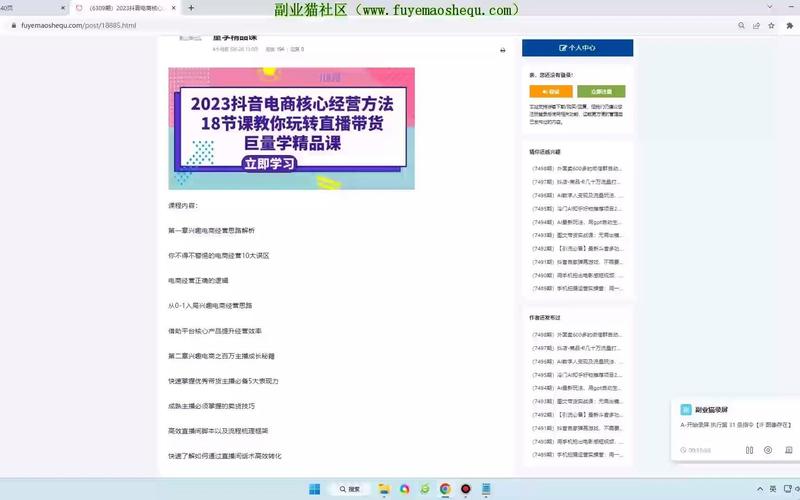Screen dimensions: 800x500
Task: View site info via padlock icon
Action: pos(13,25)
